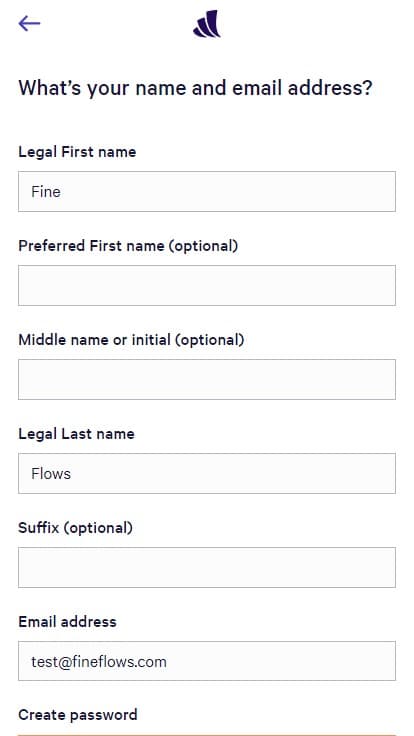The image size is (414, 736).
Task: Focus the Legal First name input field
Action: [207, 192]
